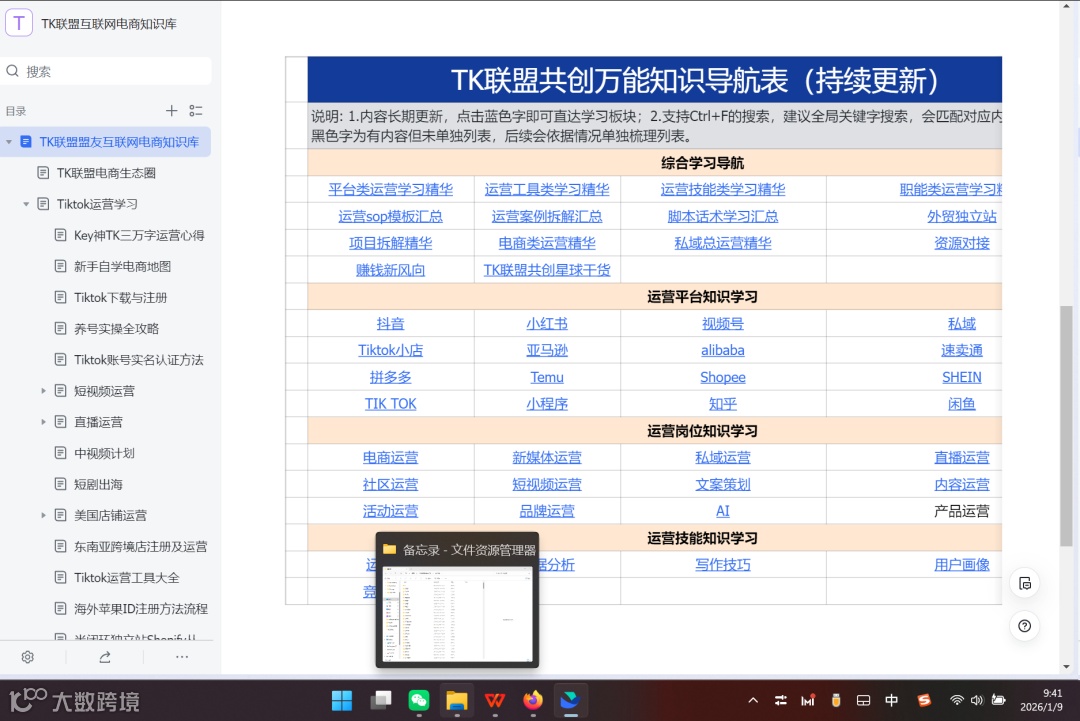Open 养号实操全攻略 page
Screen dimensions: 1080x721
116,328
